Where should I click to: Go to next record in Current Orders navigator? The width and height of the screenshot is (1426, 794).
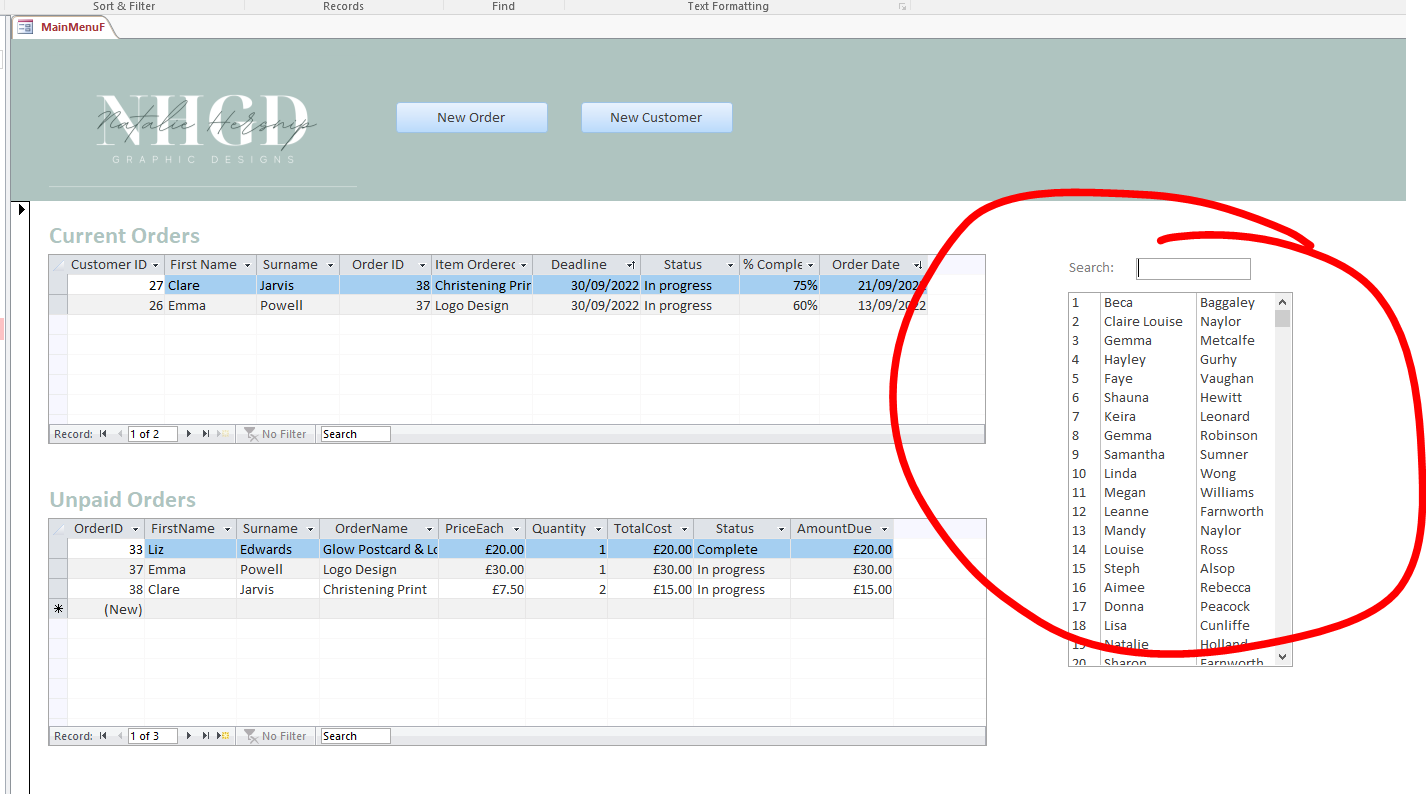189,434
